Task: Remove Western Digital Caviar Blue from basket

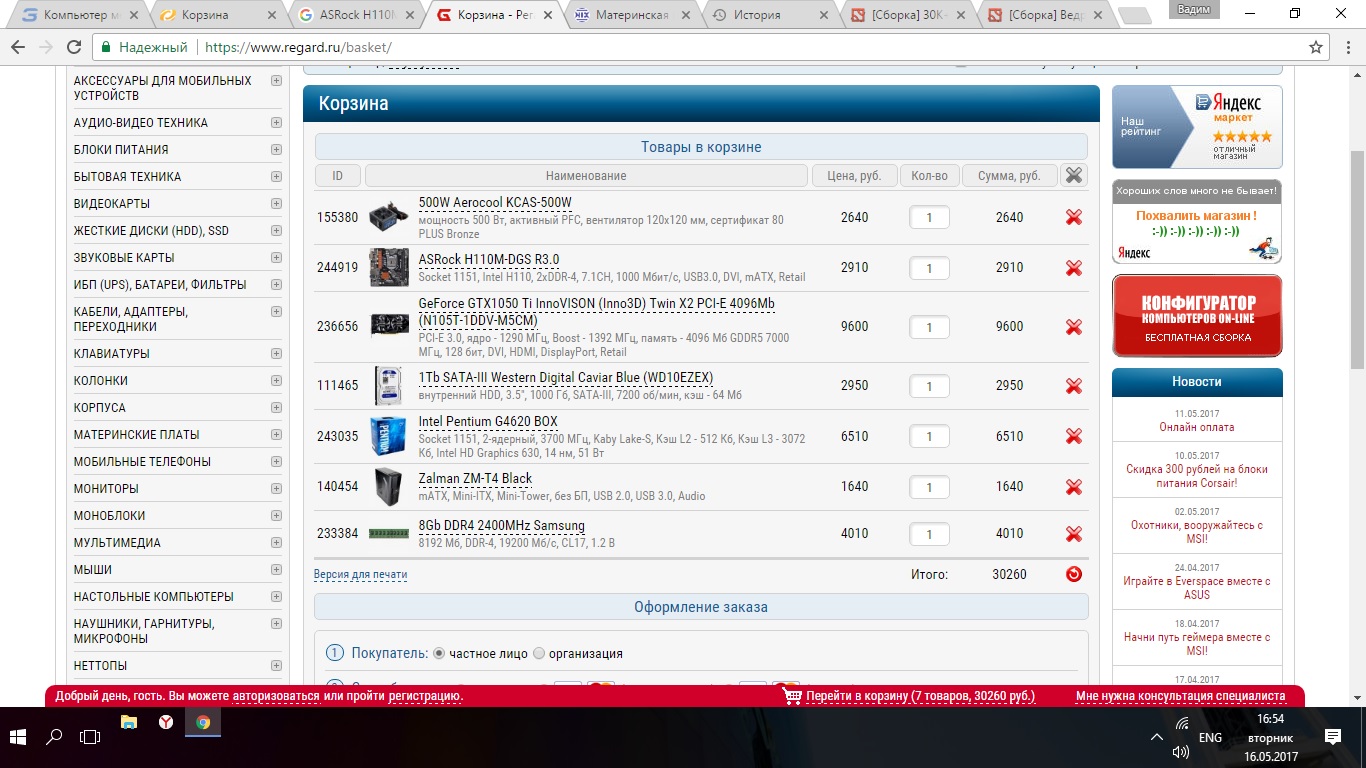Action: (1074, 386)
